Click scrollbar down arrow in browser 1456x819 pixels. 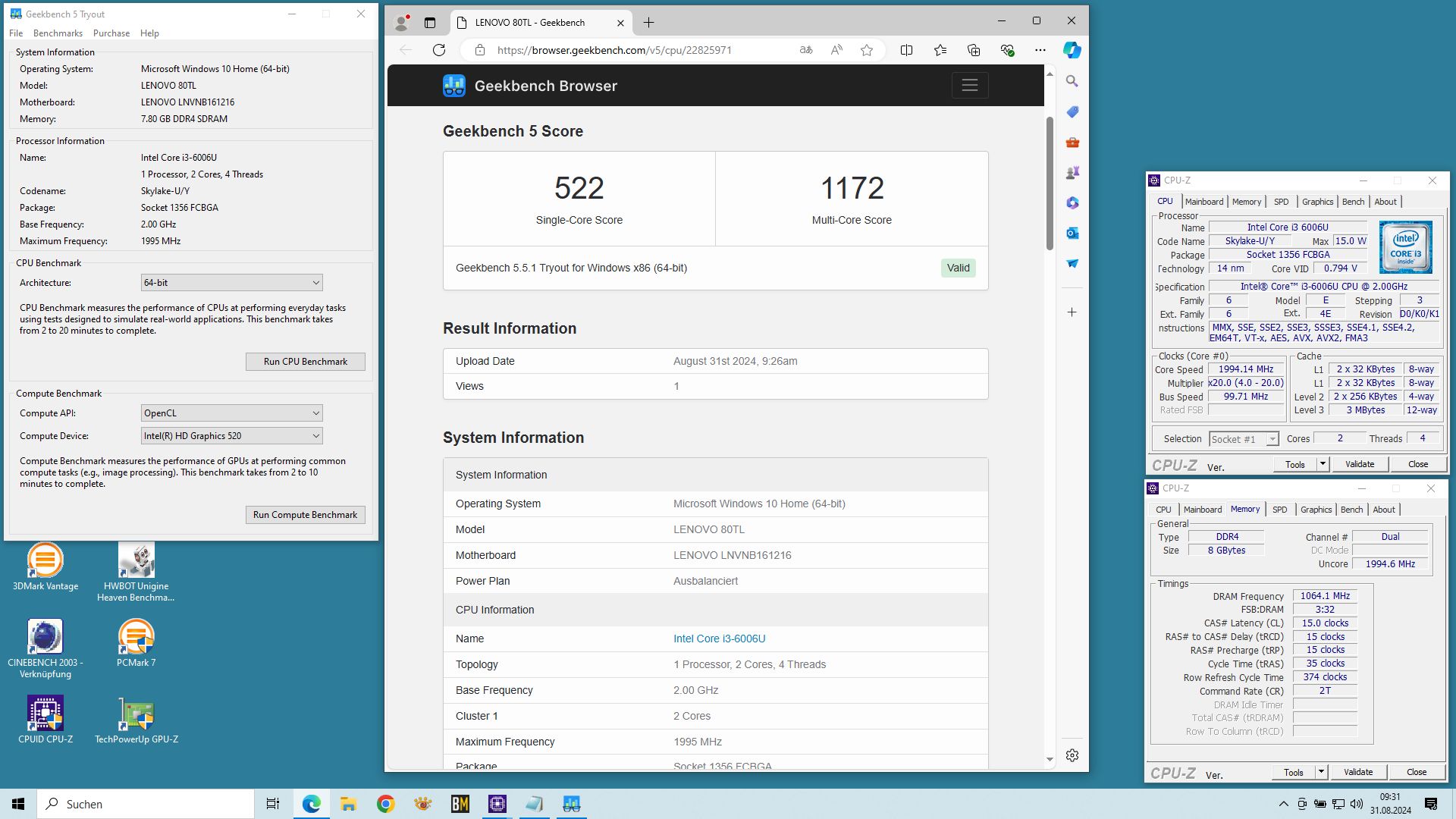[x=1050, y=759]
